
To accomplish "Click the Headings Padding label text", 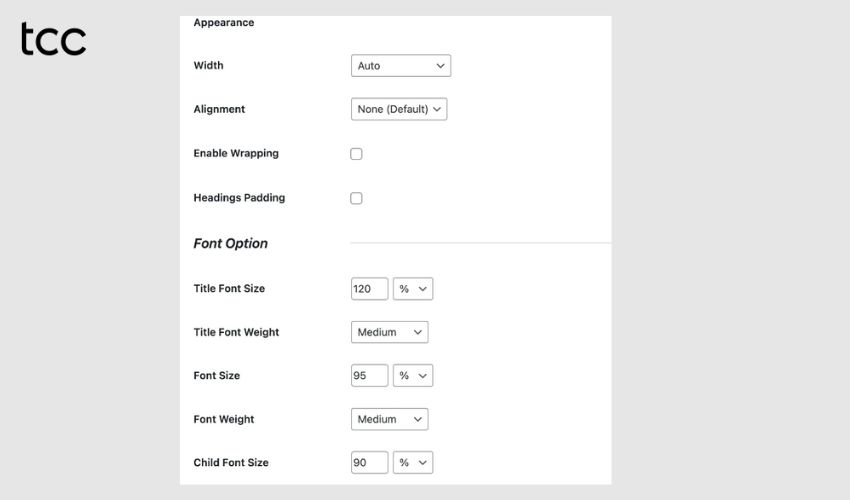I will [x=239, y=198].
